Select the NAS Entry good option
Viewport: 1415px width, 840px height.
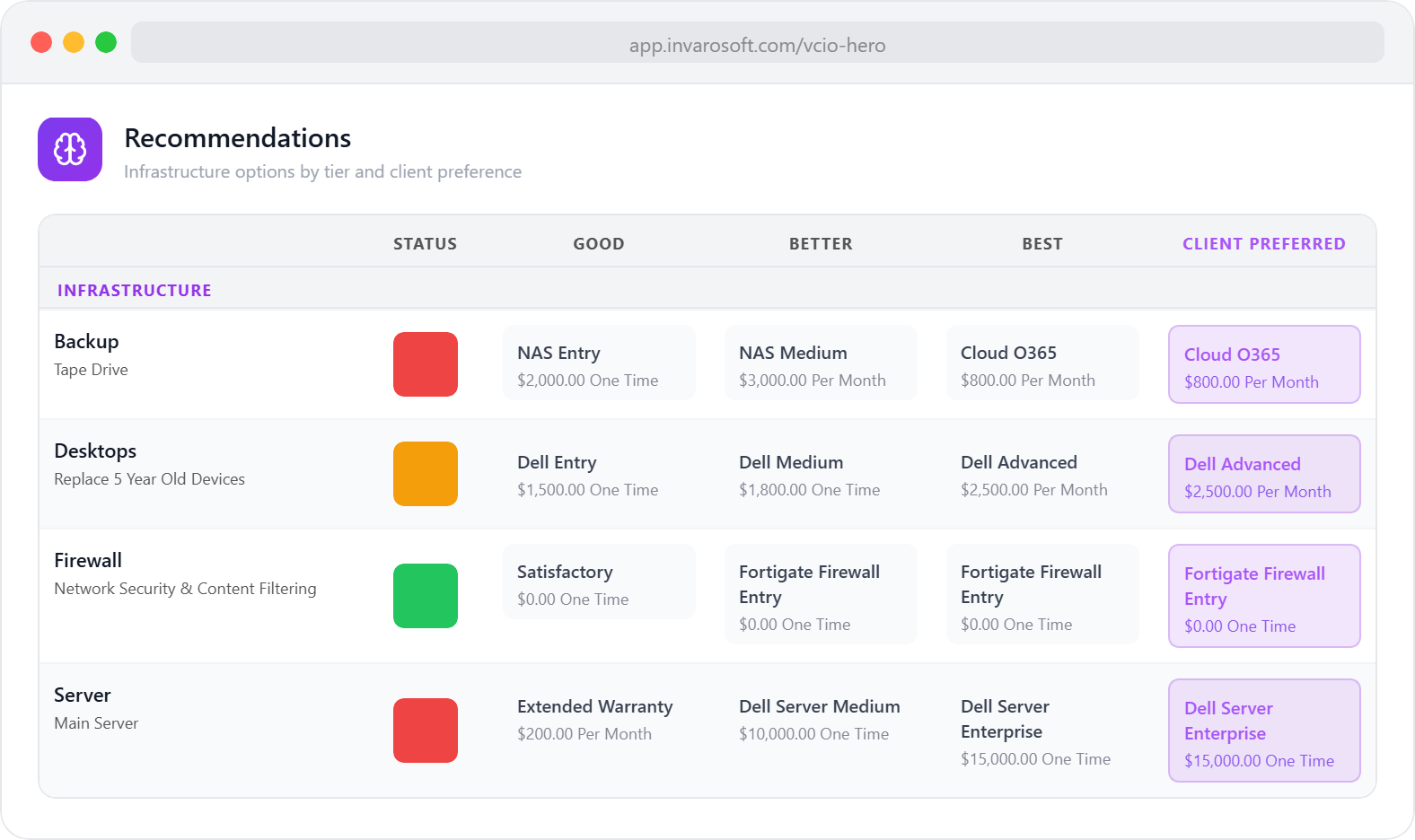[599, 363]
